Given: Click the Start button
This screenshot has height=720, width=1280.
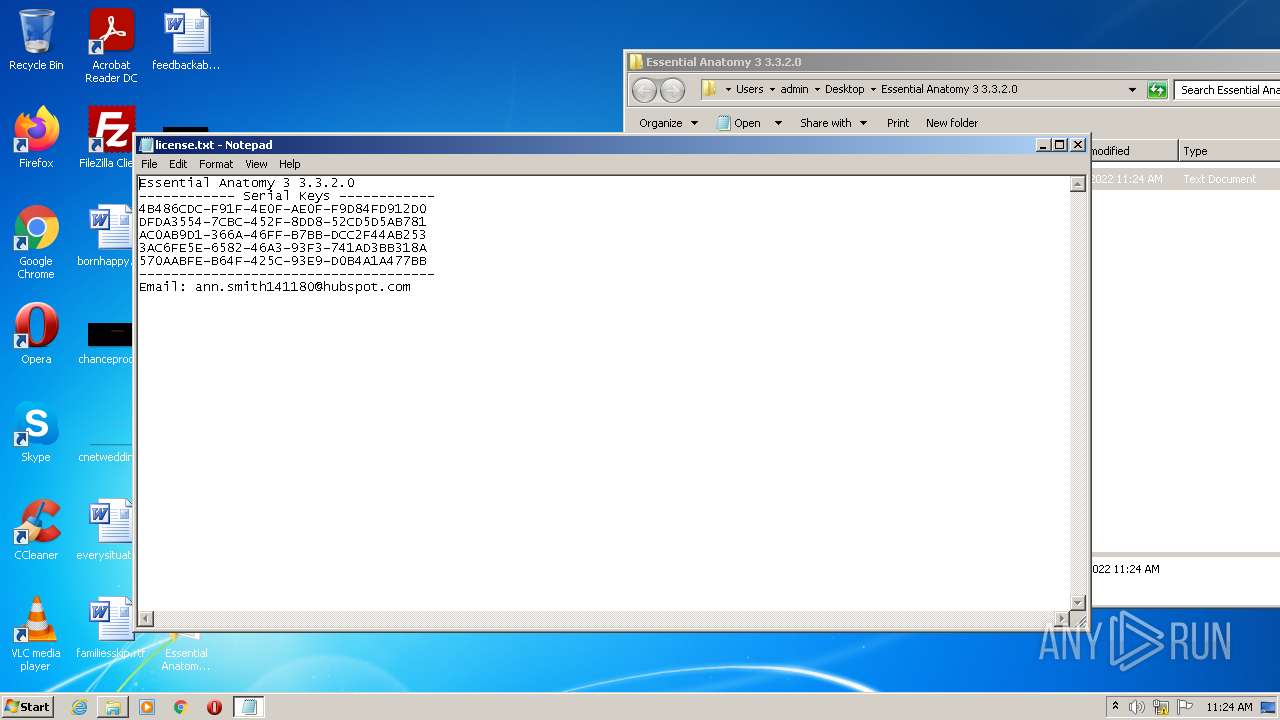Looking at the screenshot, I should [x=27, y=707].
